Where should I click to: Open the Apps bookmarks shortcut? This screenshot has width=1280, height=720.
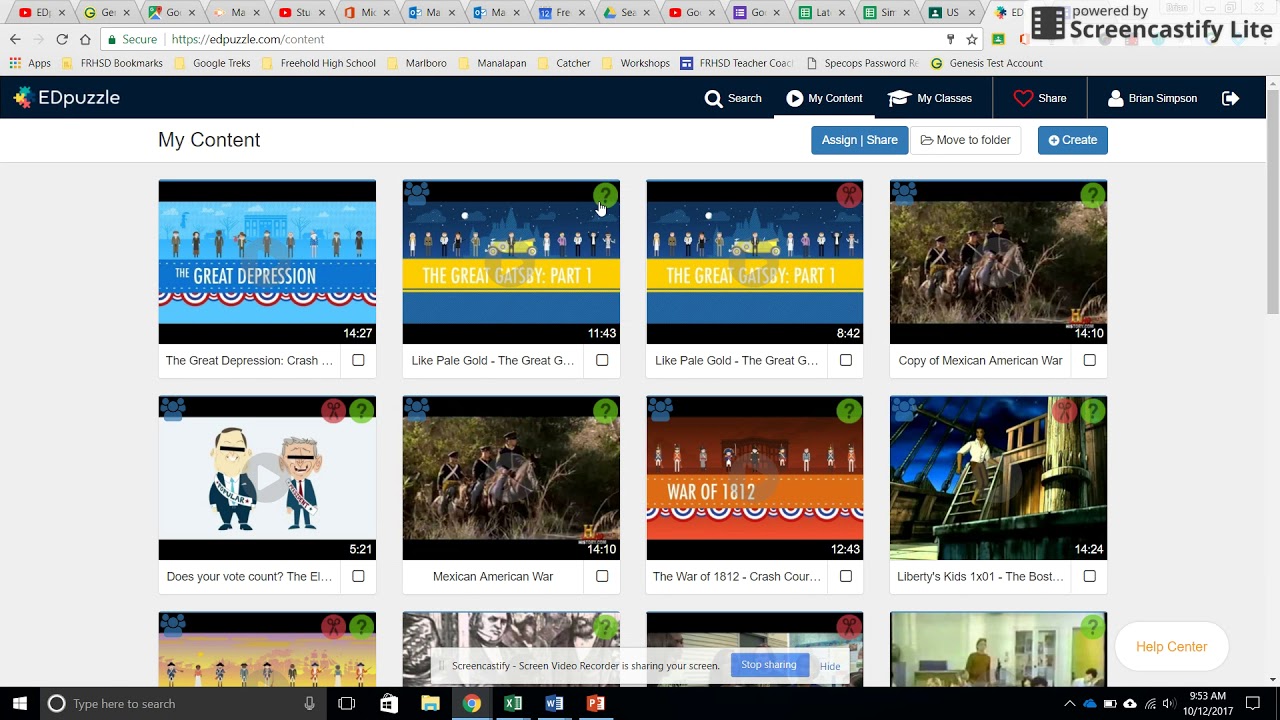tap(30, 63)
